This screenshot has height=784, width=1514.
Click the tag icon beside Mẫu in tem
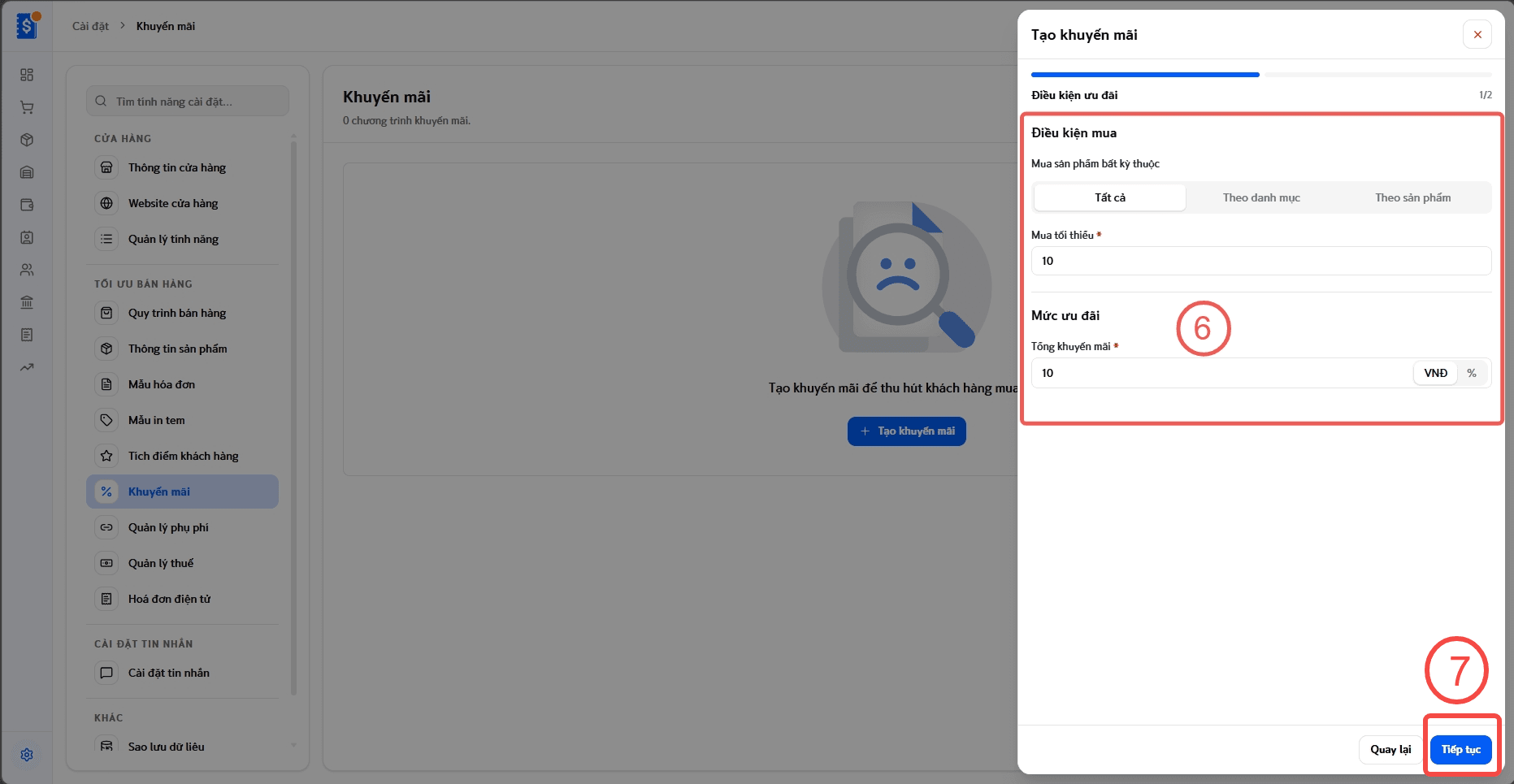(106, 420)
